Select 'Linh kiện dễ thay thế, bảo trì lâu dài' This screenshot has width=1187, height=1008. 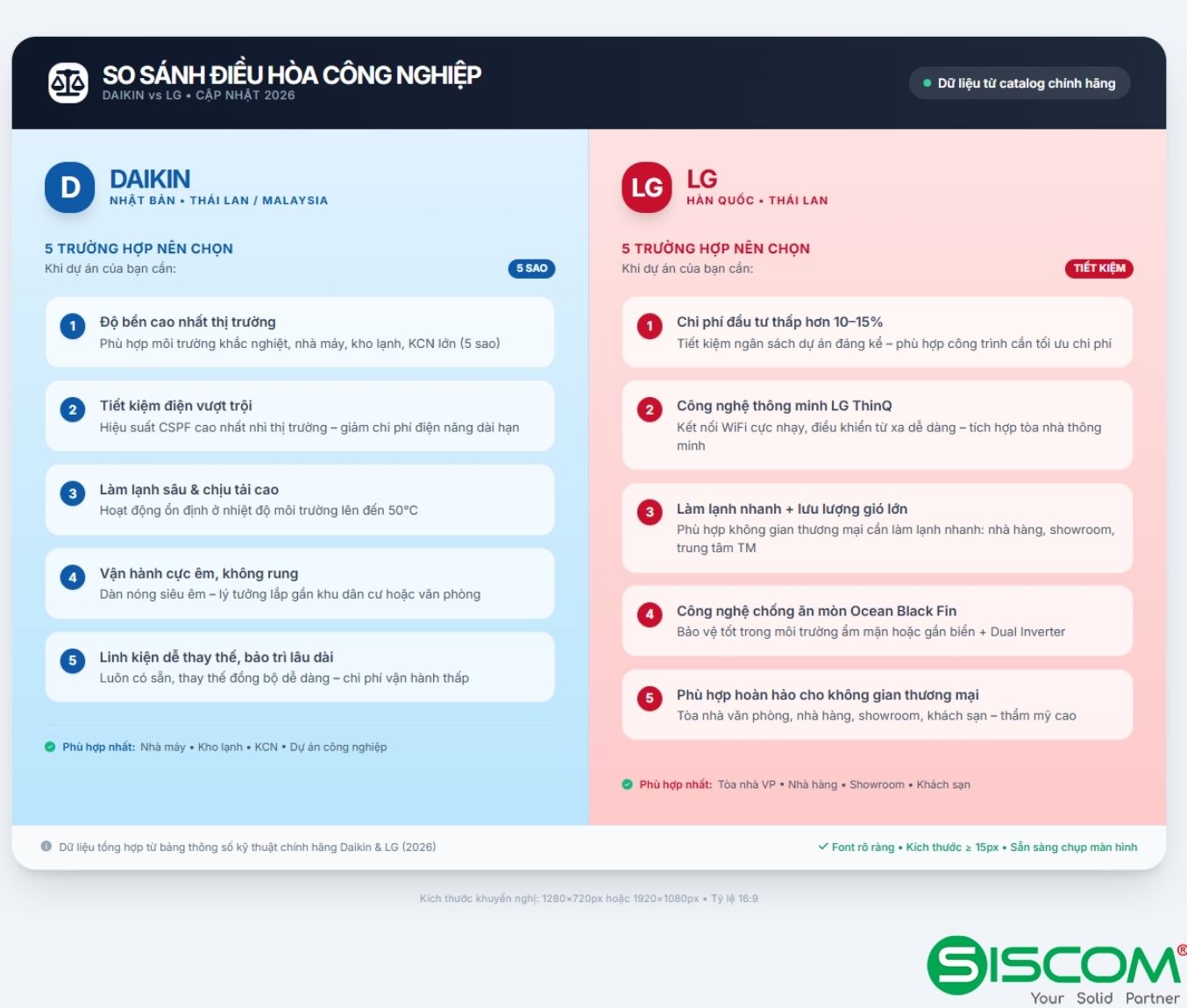tap(217, 657)
